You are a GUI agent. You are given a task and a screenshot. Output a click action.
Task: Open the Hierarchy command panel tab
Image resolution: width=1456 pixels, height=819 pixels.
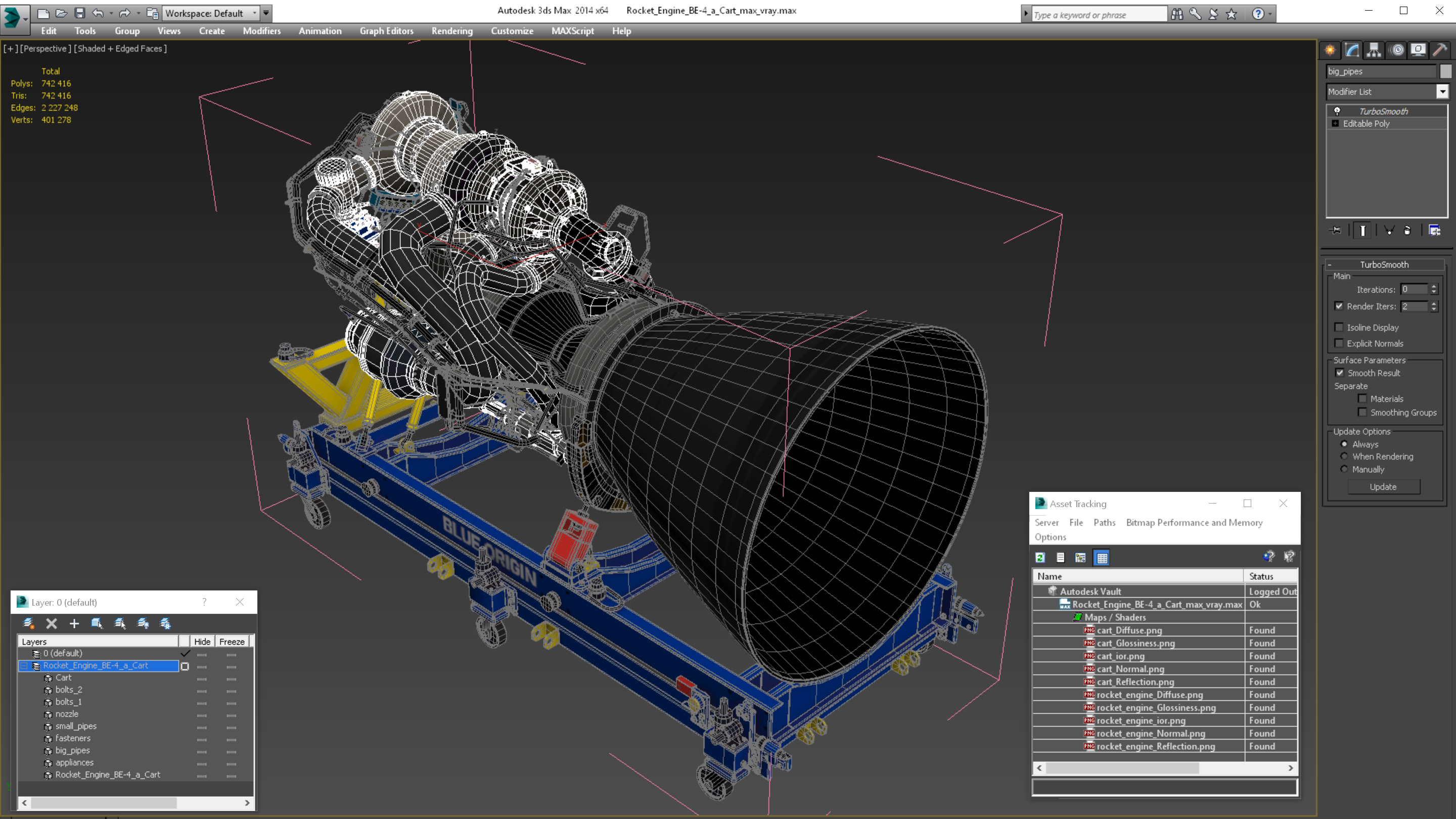pyautogui.click(x=1374, y=51)
